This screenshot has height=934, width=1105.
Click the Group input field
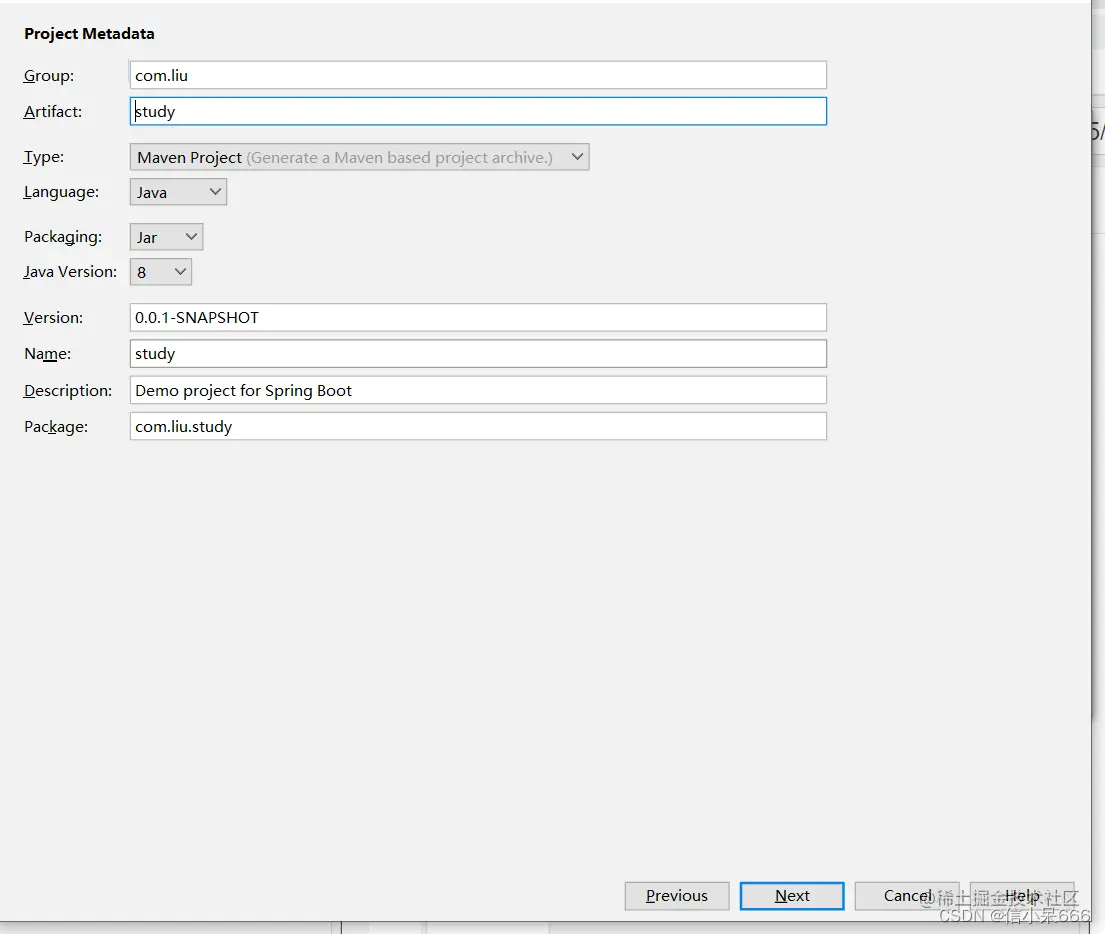pos(478,75)
